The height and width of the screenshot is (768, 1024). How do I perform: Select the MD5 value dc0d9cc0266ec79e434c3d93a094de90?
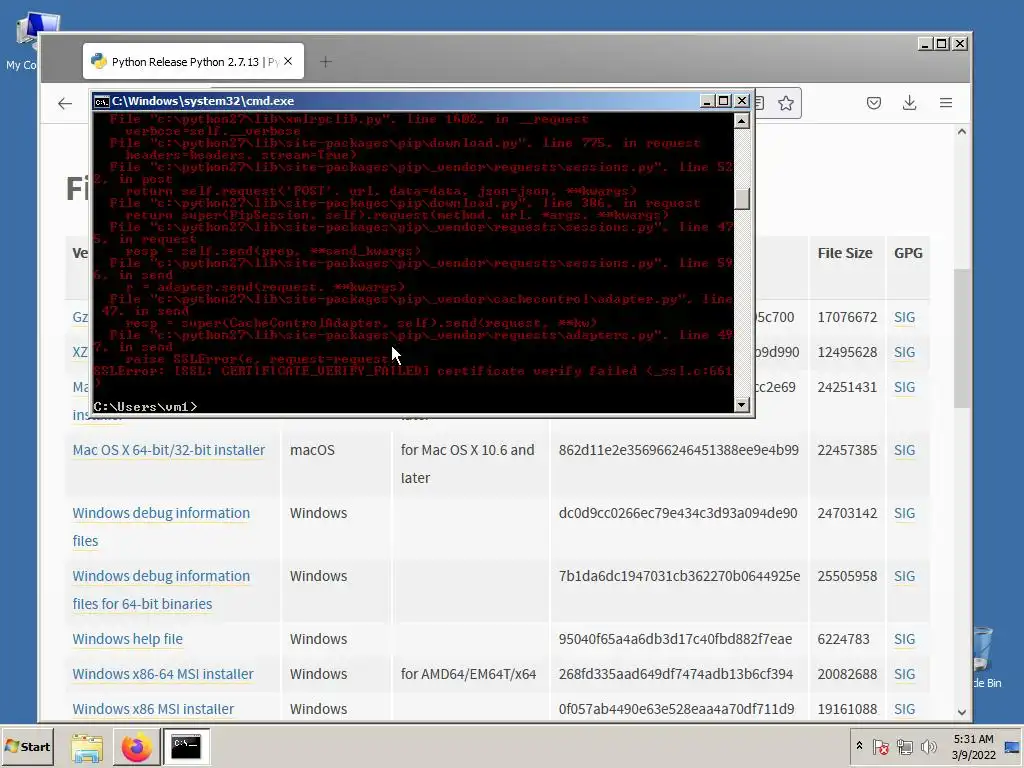tap(678, 513)
